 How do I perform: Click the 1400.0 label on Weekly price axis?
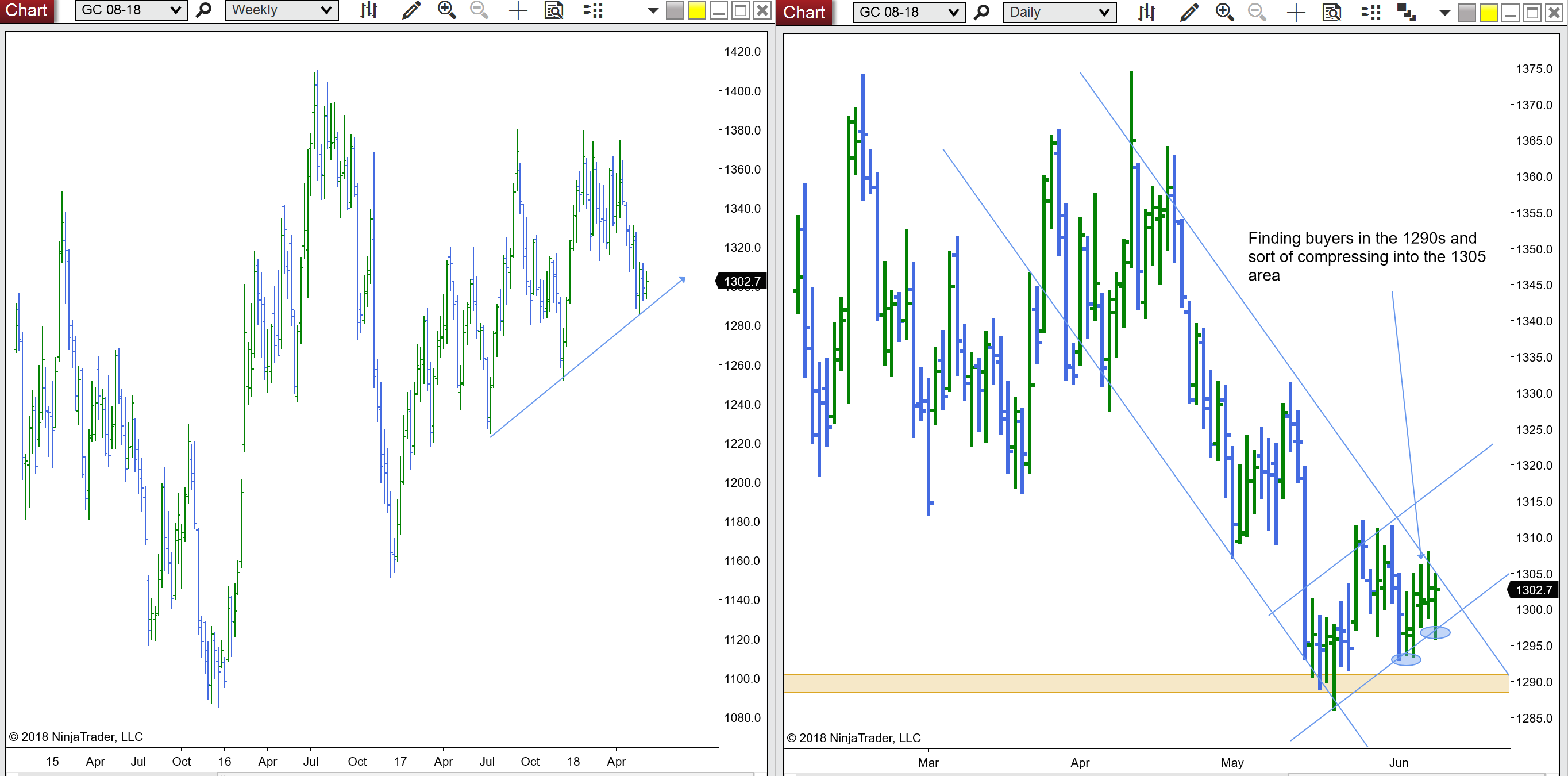742,91
